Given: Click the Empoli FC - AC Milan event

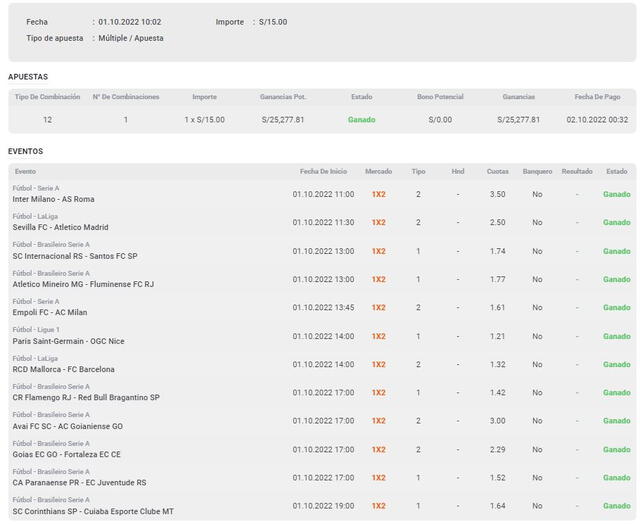Looking at the screenshot, I should [x=50, y=312].
